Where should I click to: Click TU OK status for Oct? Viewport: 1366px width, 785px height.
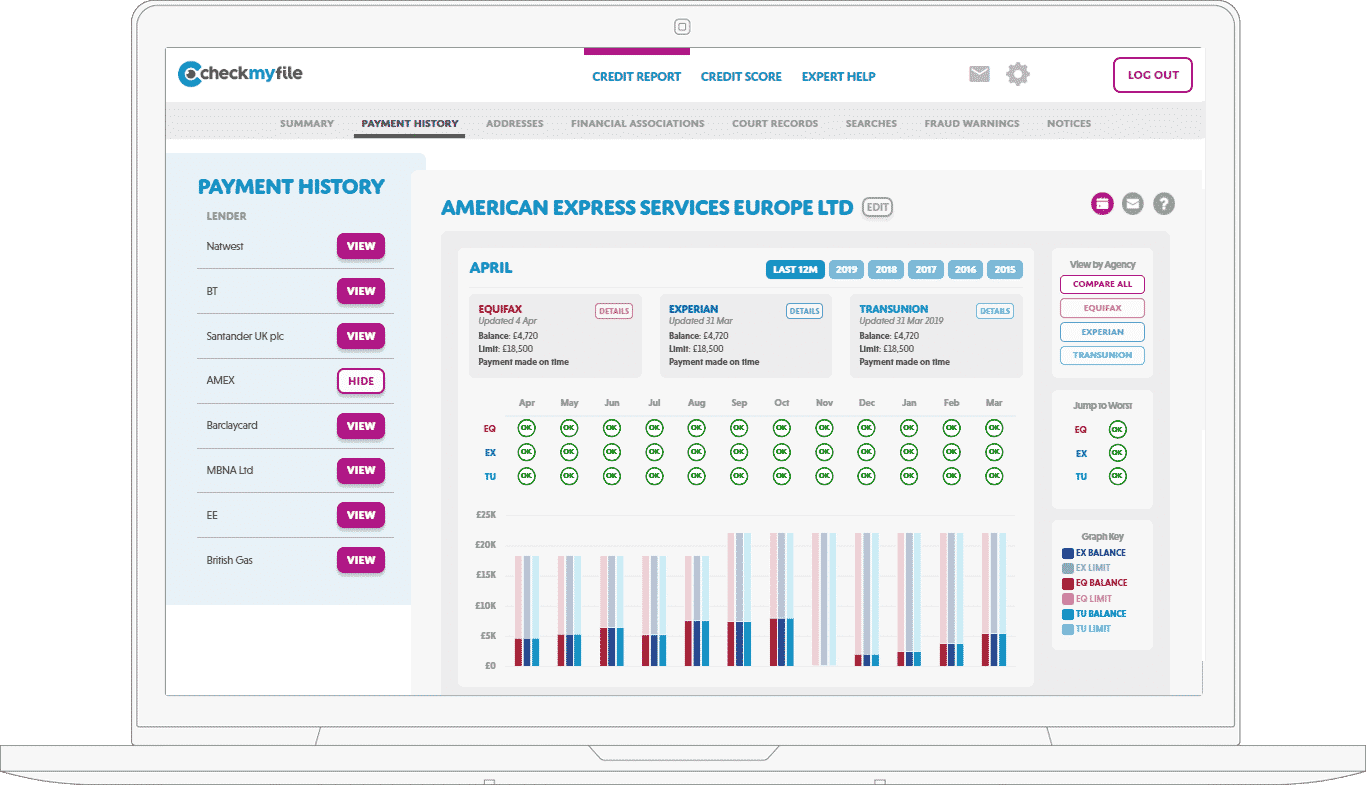pos(781,476)
